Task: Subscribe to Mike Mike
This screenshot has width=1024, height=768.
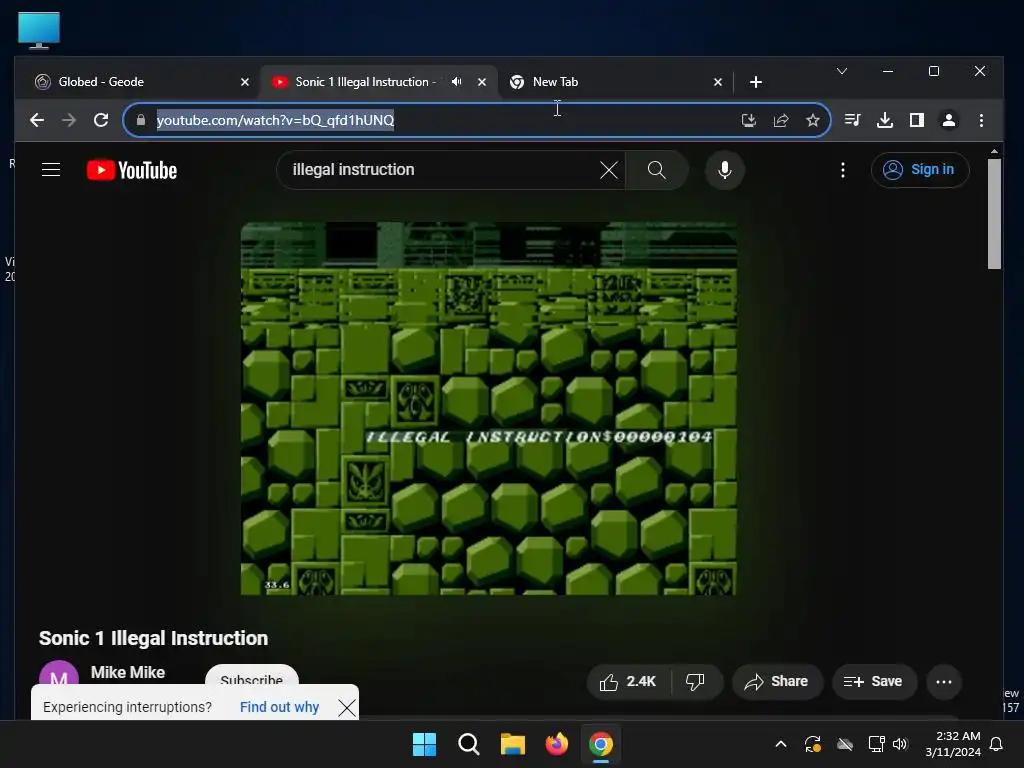Action: click(x=252, y=675)
